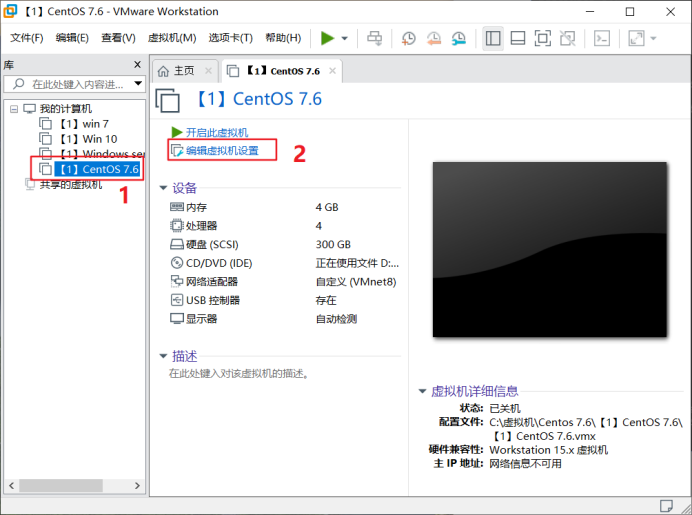692x515 pixels.
Task: Open the console view terminal icon
Action: (602, 38)
